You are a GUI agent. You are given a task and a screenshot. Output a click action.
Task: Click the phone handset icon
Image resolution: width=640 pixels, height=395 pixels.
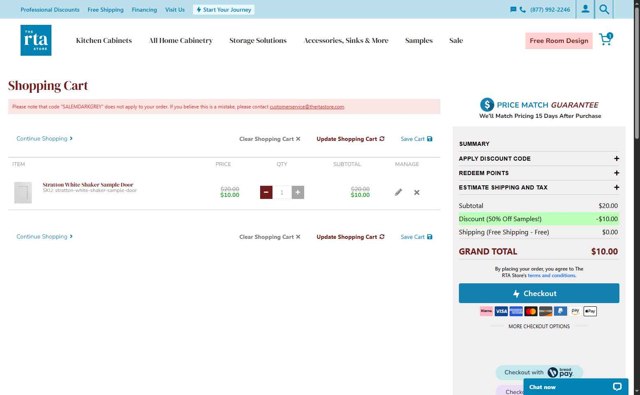(522, 9)
